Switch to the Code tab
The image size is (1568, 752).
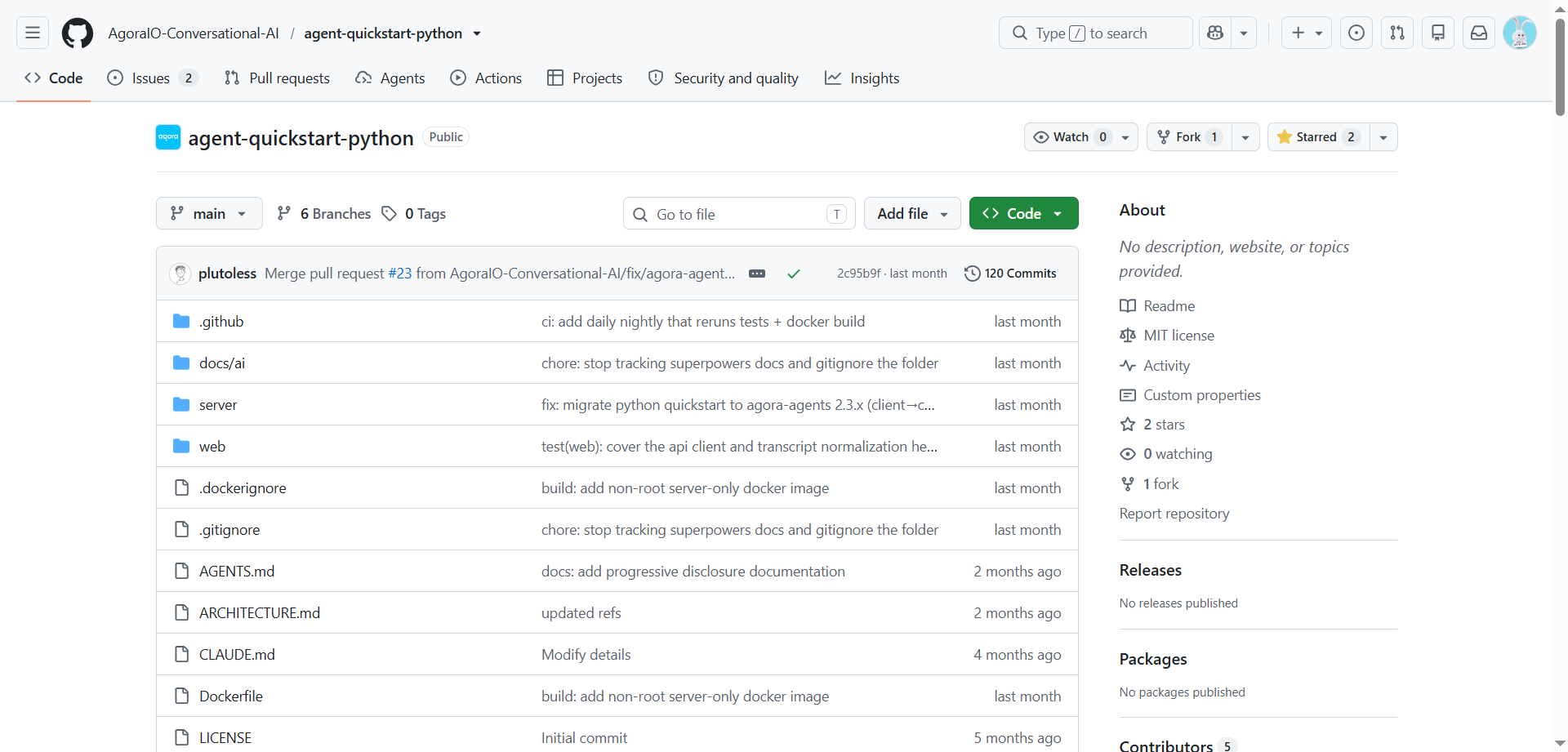(54, 78)
